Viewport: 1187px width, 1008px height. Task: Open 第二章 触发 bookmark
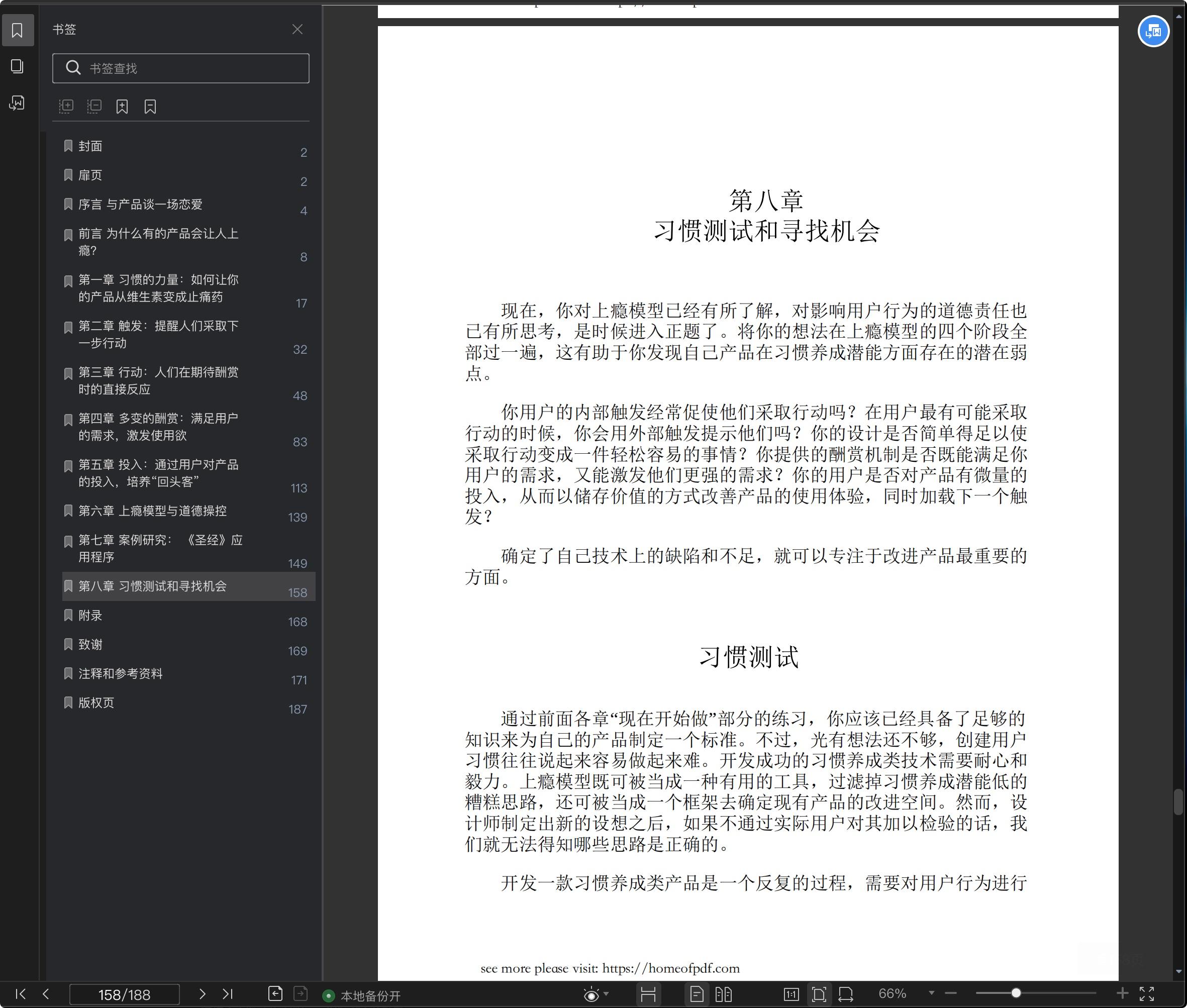tap(188, 335)
